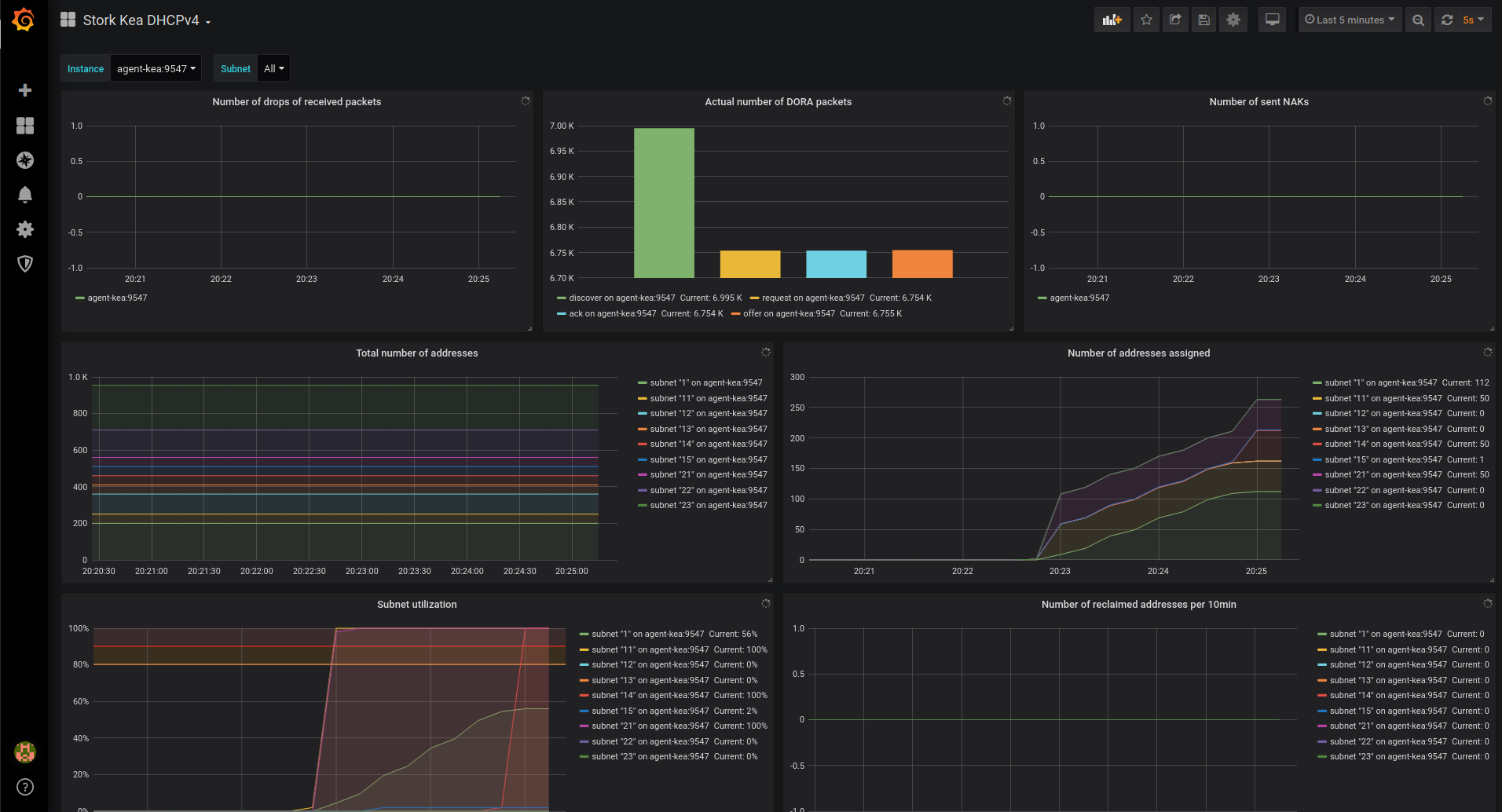Toggle subnet "12" in Total addresses legend

709,414
